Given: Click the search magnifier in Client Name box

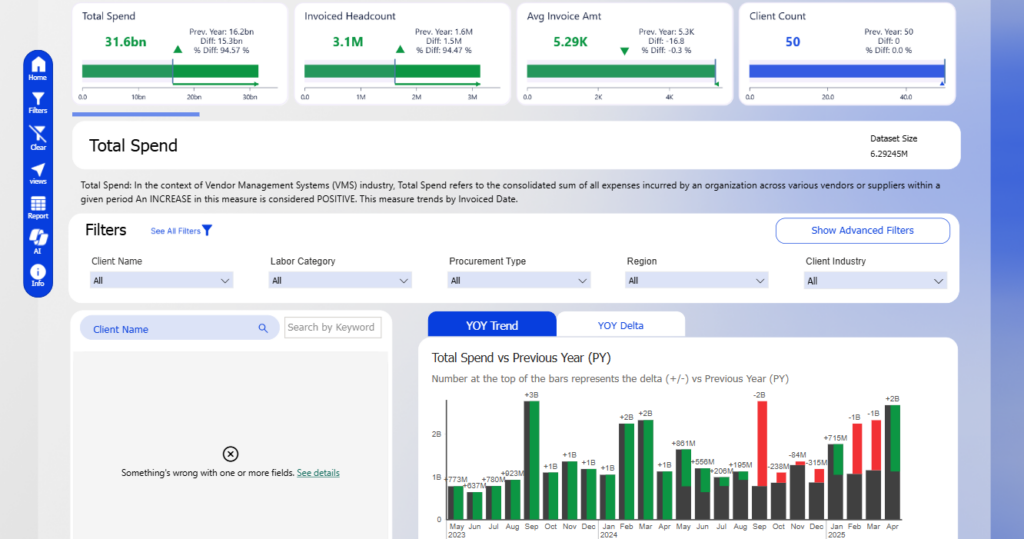Looking at the screenshot, I should (263, 328).
